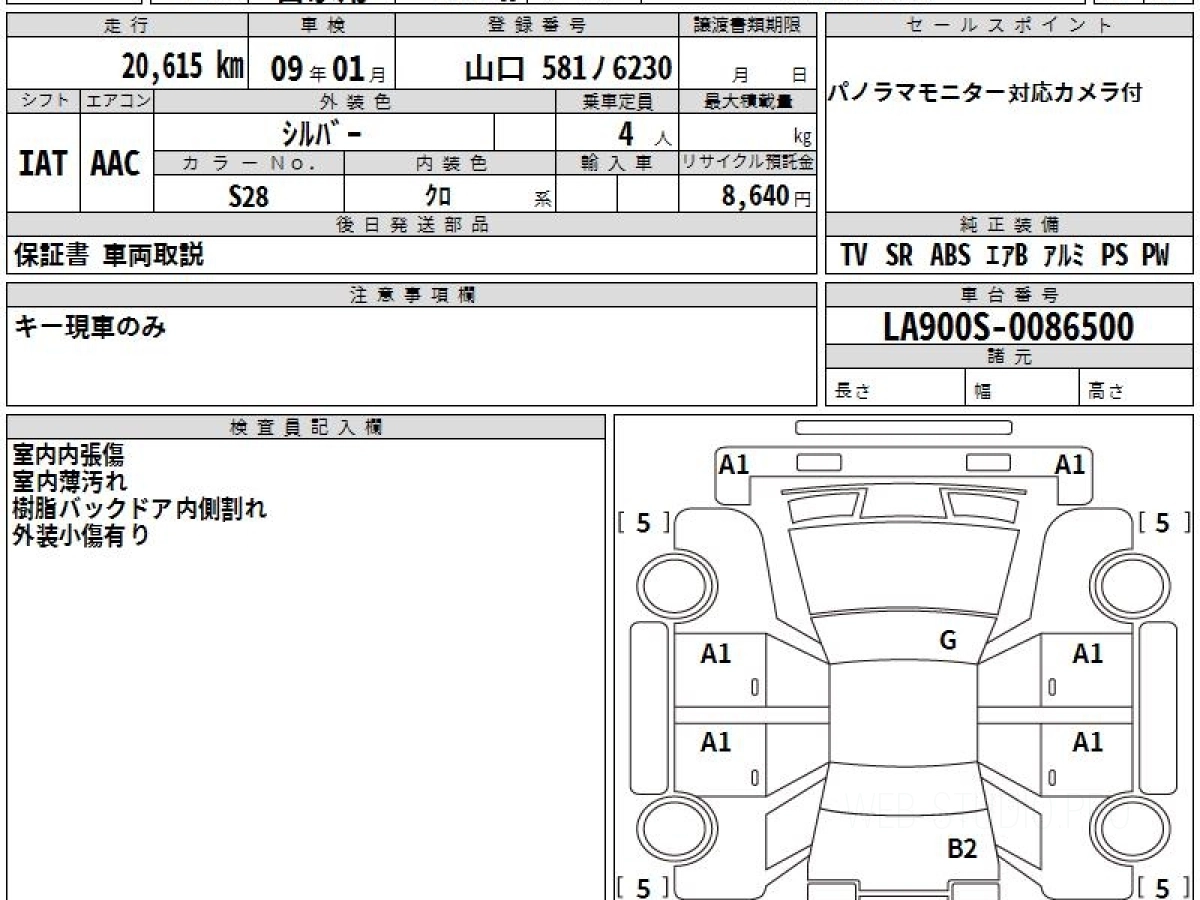Select the 保証書 車両取説 text
Image resolution: width=1200 pixels, height=900 pixels.
tap(109, 255)
